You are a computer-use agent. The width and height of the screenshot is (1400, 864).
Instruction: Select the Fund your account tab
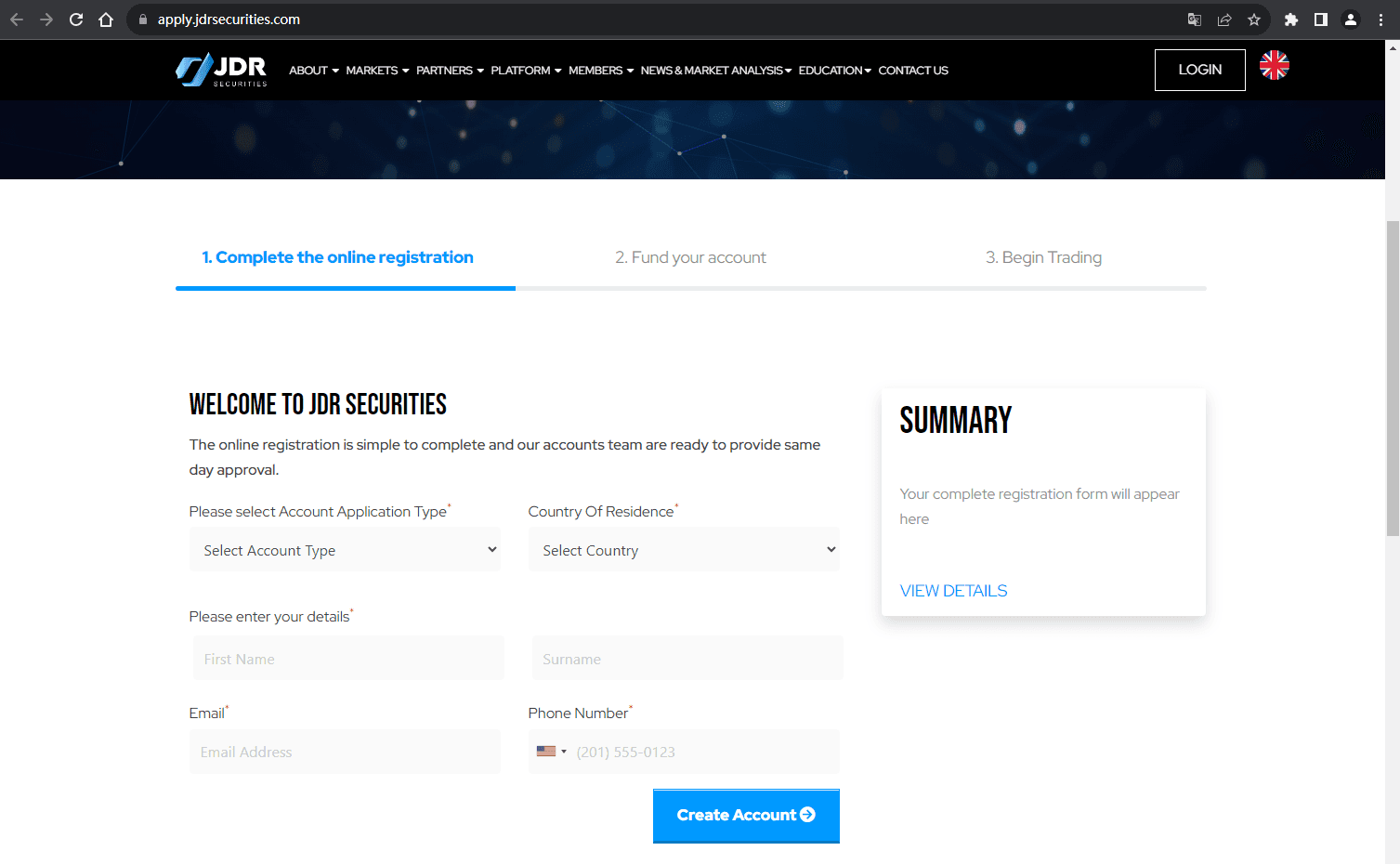coord(690,257)
